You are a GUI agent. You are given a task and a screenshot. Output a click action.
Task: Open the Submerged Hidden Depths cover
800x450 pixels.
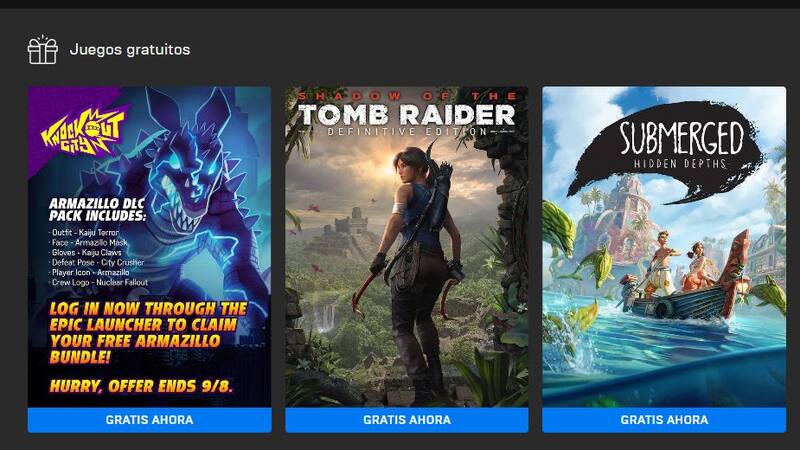664,247
